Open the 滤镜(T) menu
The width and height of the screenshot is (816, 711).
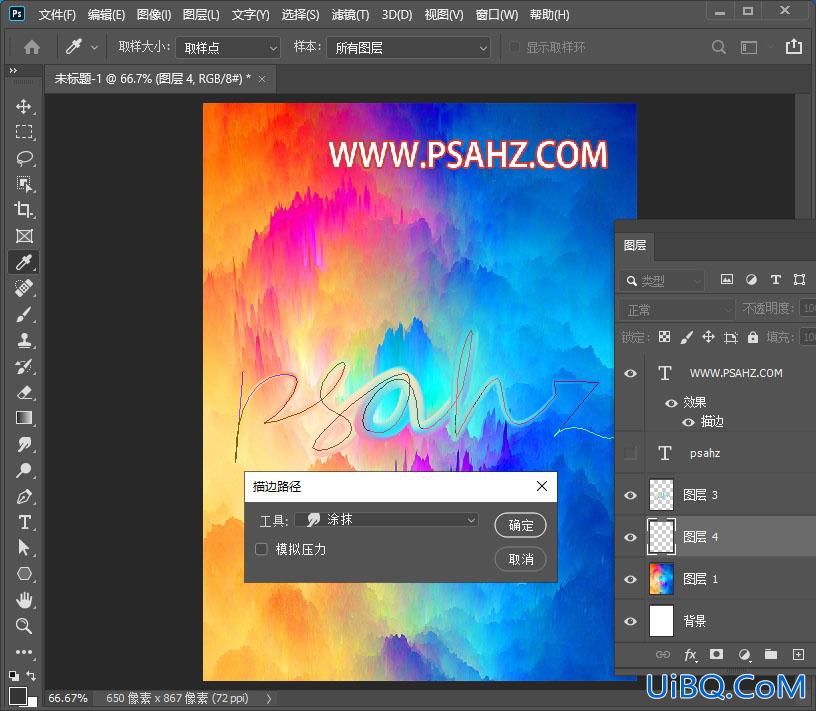(x=350, y=15)
